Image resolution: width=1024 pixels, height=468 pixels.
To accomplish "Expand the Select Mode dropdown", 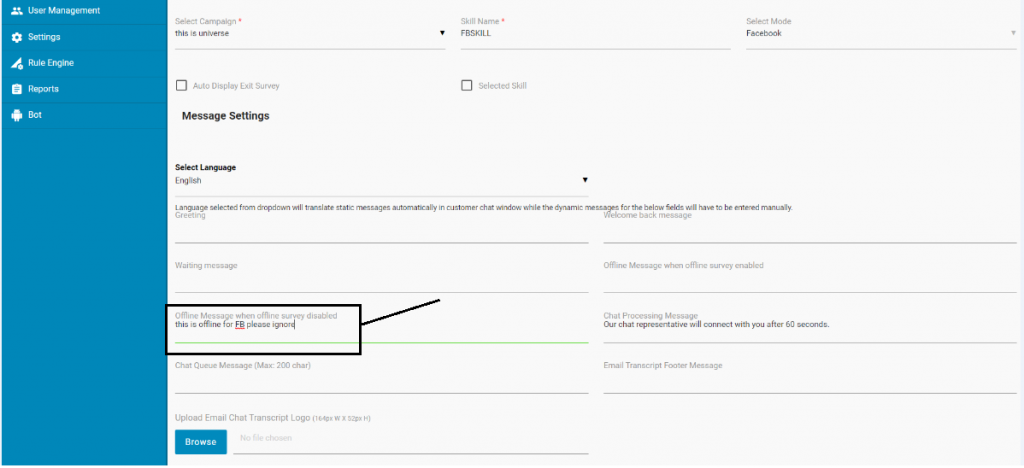I will click(880, 33).
